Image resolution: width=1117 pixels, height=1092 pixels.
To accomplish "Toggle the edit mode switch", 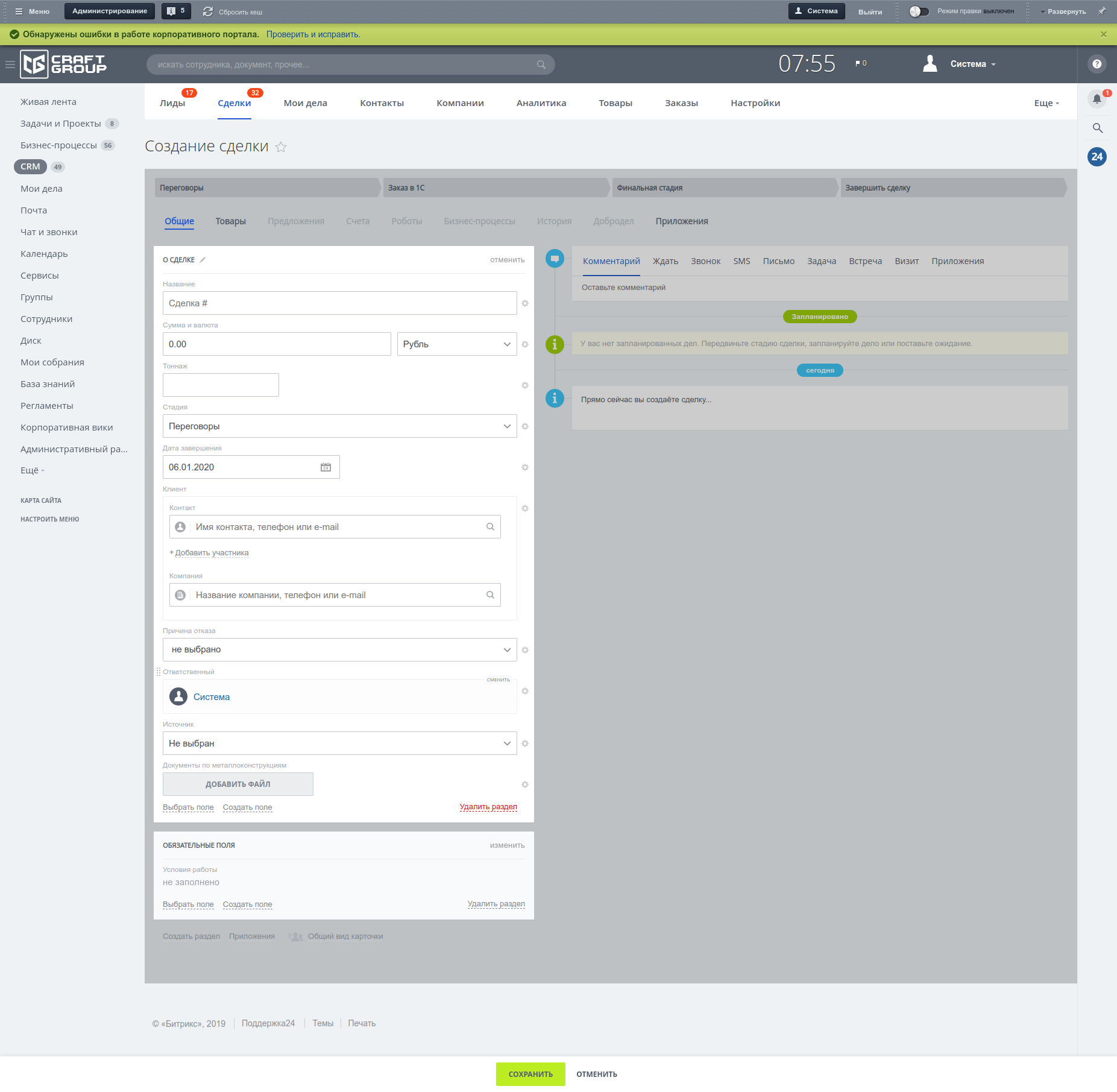I will click(919, 11).
